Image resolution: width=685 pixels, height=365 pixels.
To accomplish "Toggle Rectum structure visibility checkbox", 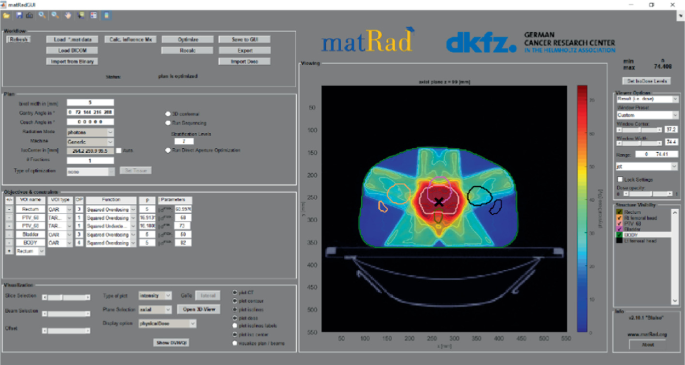I will pos(619,212).
